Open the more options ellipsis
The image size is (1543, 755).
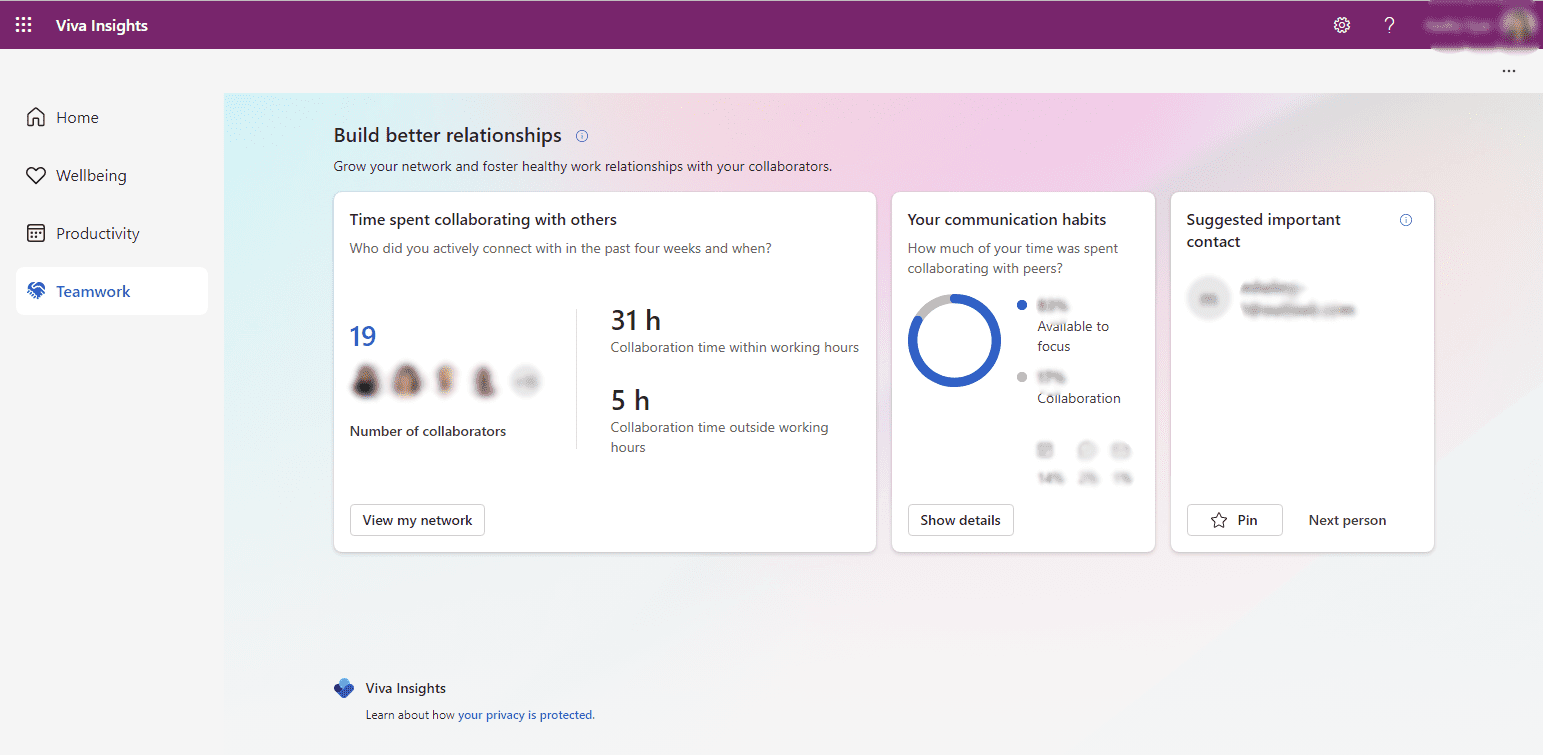point(1508,71)
